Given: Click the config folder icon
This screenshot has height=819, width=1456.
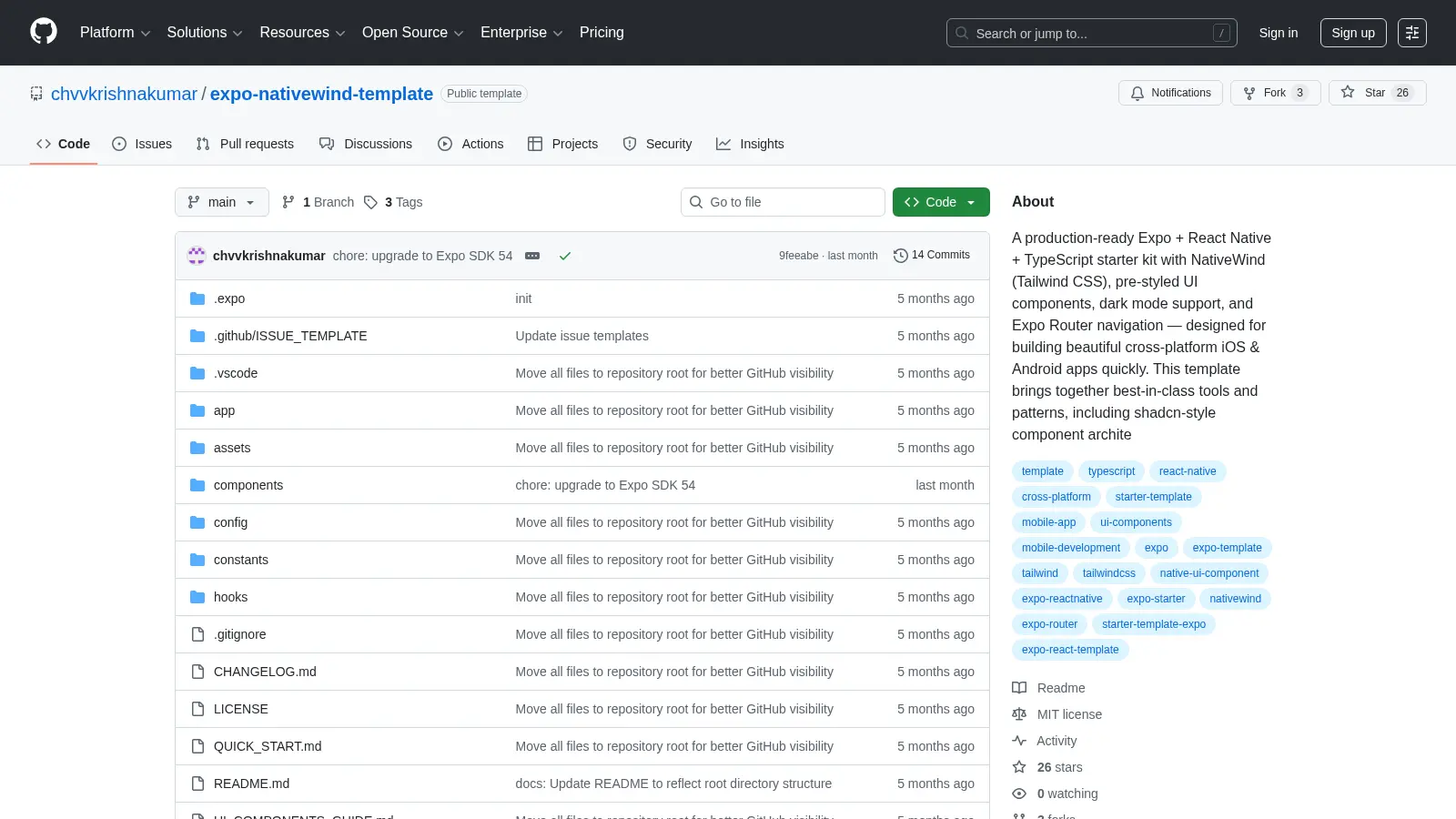Looking at the screenshot, I should (x=197, y=522).
